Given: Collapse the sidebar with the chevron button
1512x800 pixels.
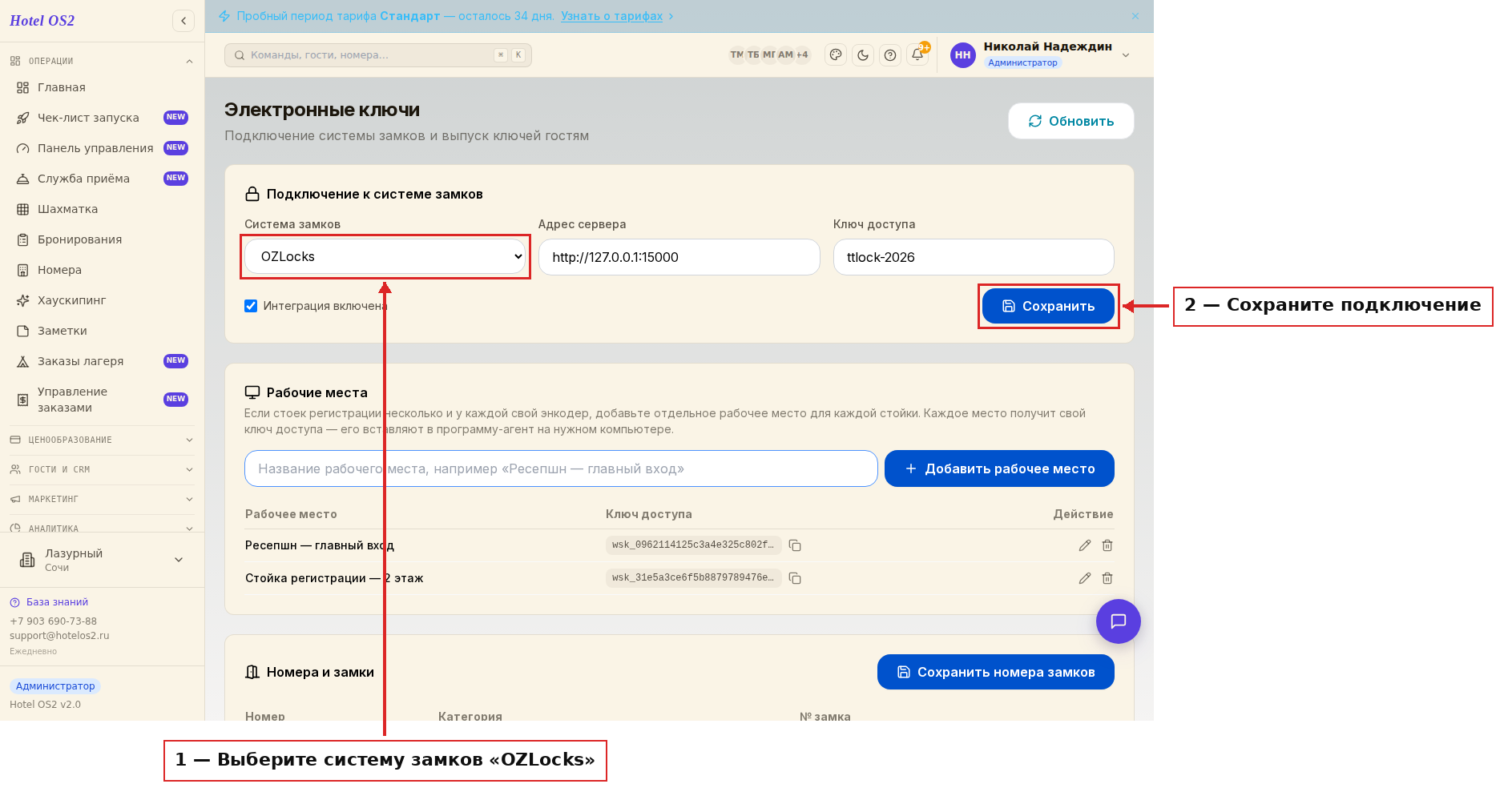Looking at the screenshot, I should 183,21.
